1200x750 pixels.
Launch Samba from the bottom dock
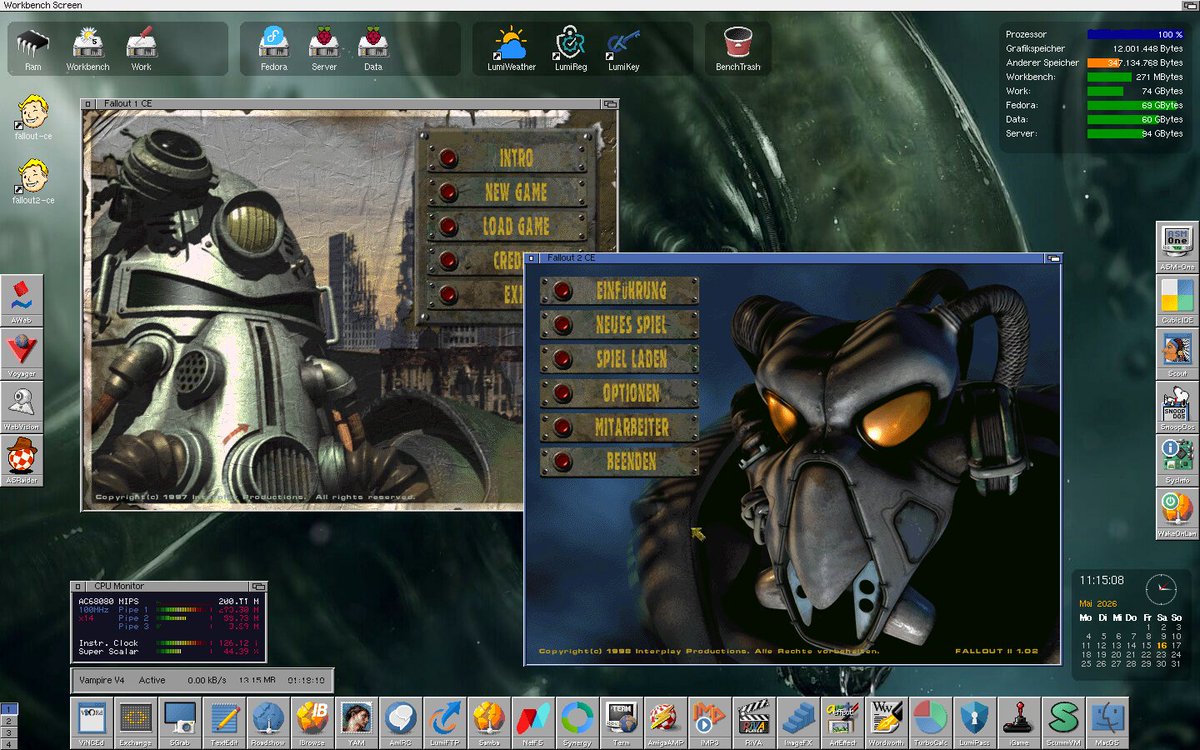[488, 723]
